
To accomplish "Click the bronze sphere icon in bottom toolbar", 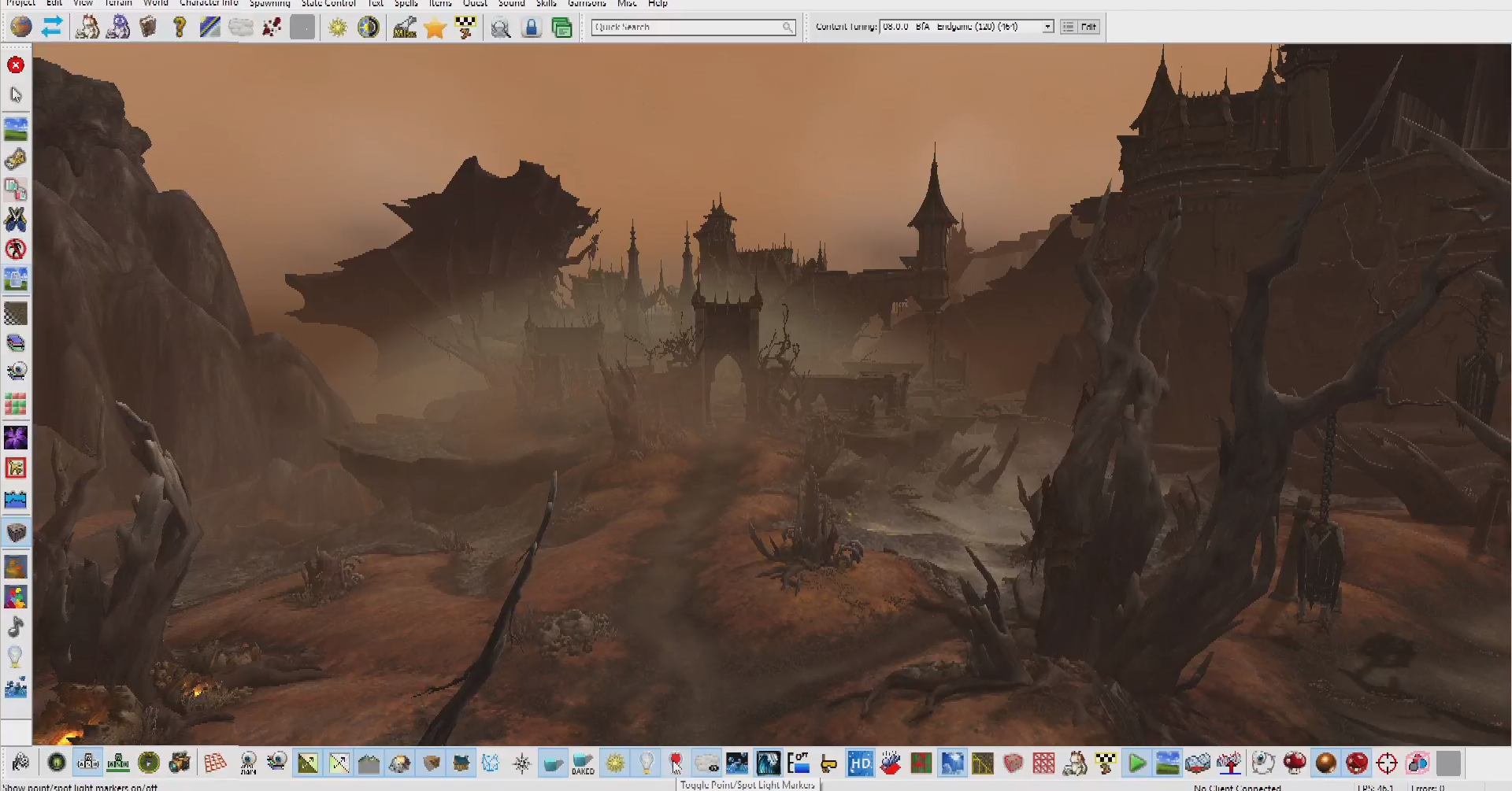I will [x=1325, y=763].
